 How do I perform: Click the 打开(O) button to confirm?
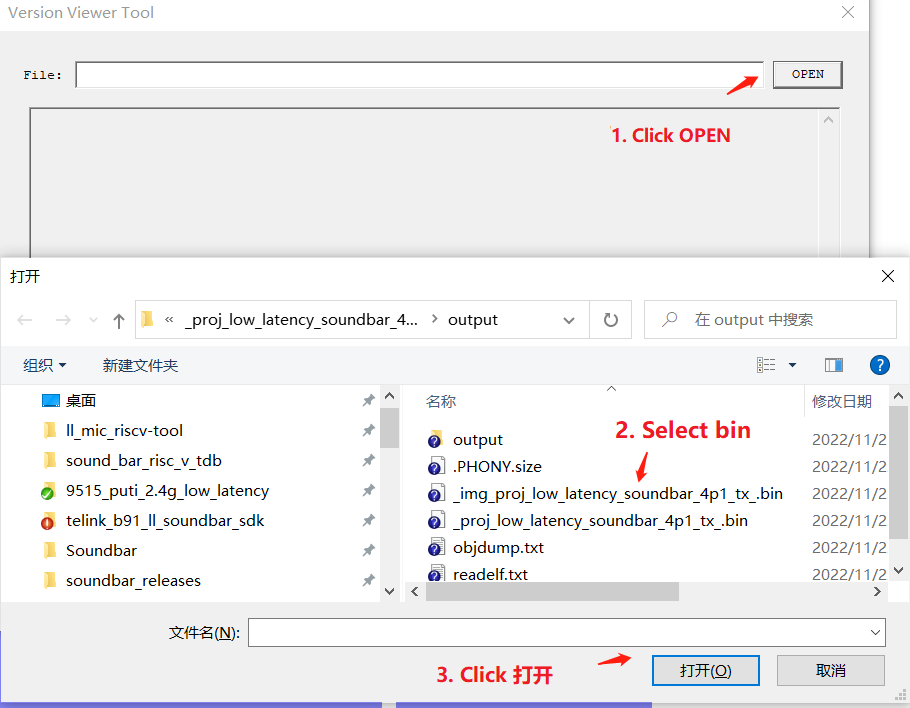point(705,670)
